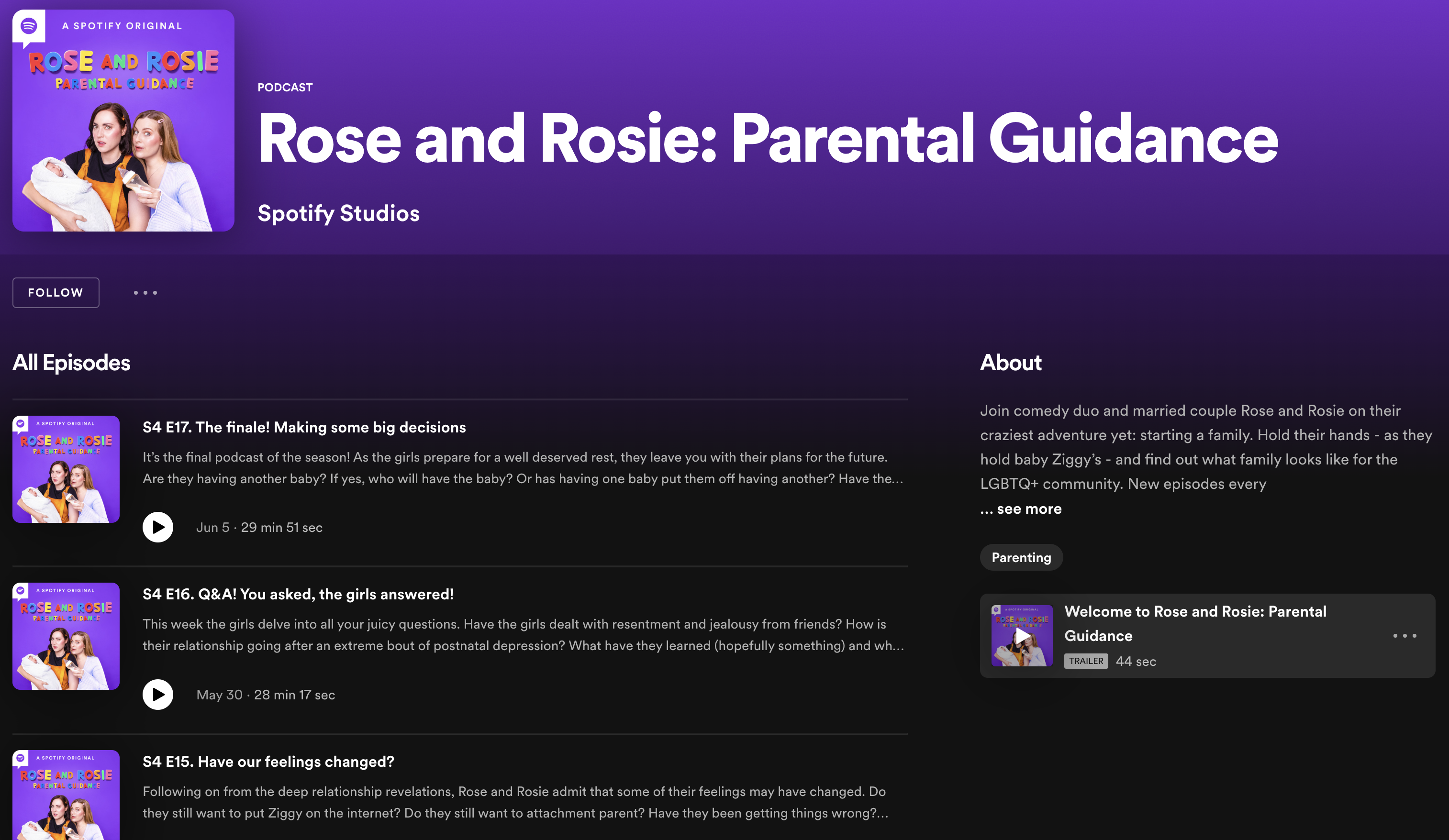Open Spotify Studios publisher link

(x=338, y=213)
